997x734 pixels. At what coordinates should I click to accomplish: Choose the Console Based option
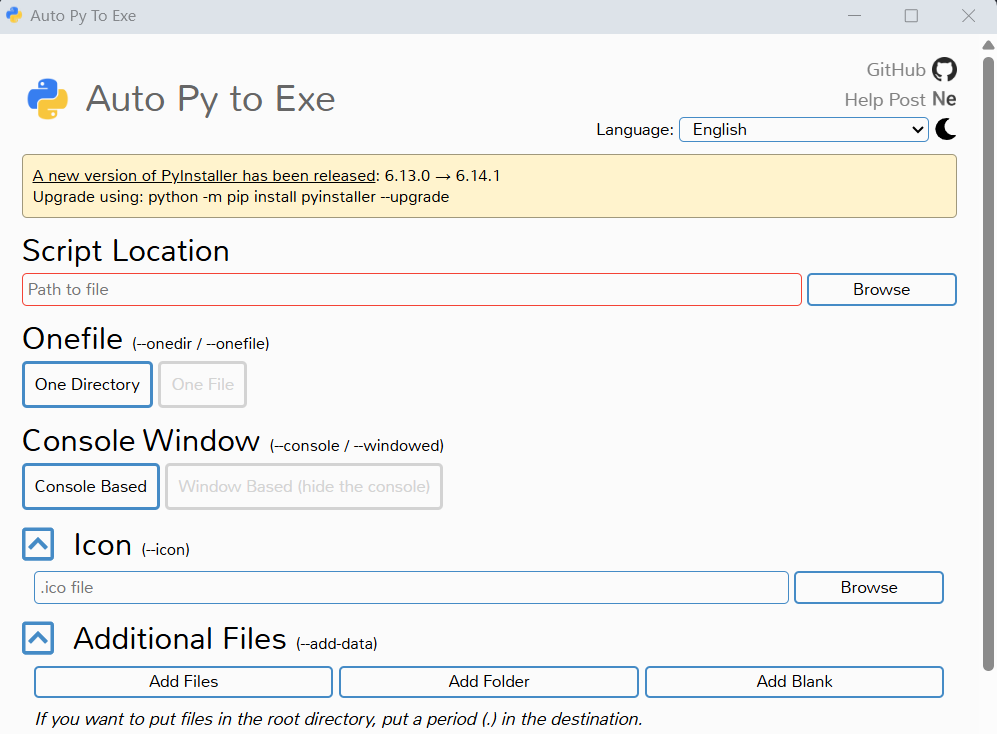pyautogui.click(x=91, y=487)
